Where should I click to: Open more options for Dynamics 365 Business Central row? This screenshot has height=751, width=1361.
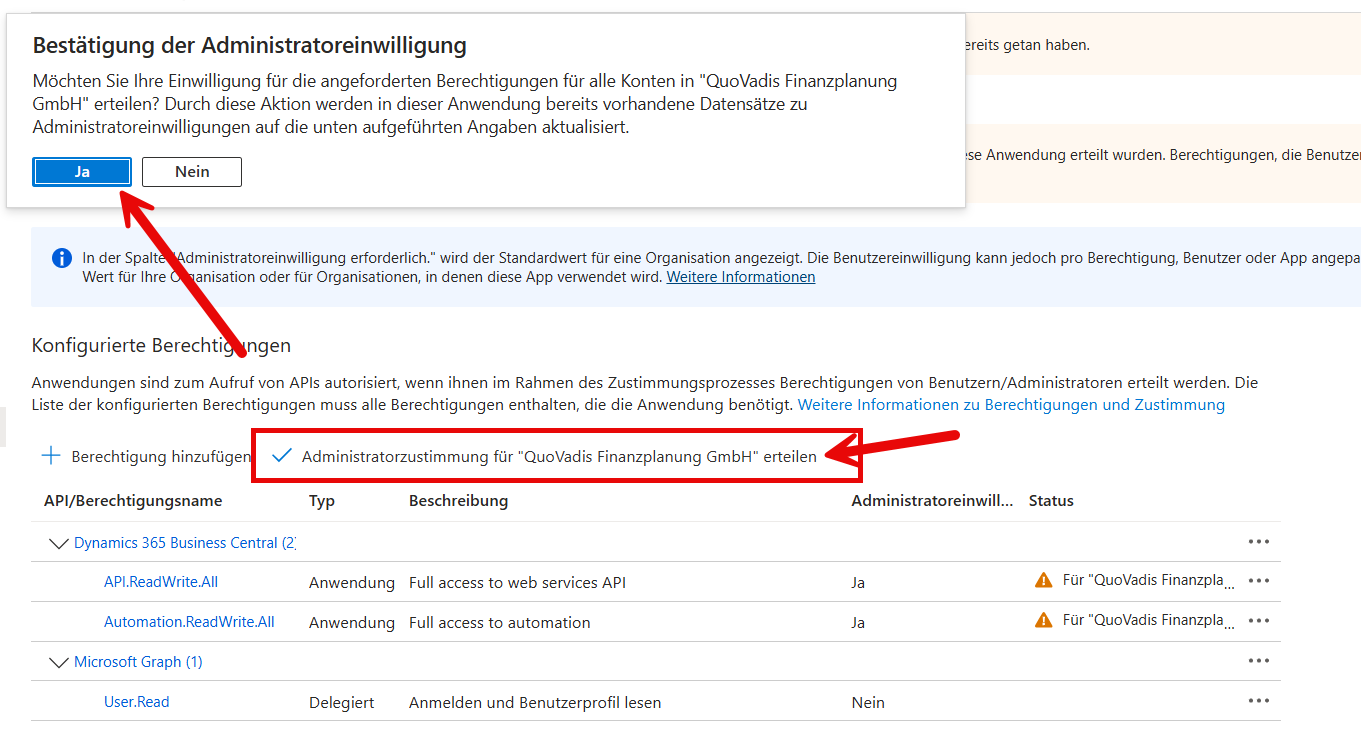coord(1259,542)
